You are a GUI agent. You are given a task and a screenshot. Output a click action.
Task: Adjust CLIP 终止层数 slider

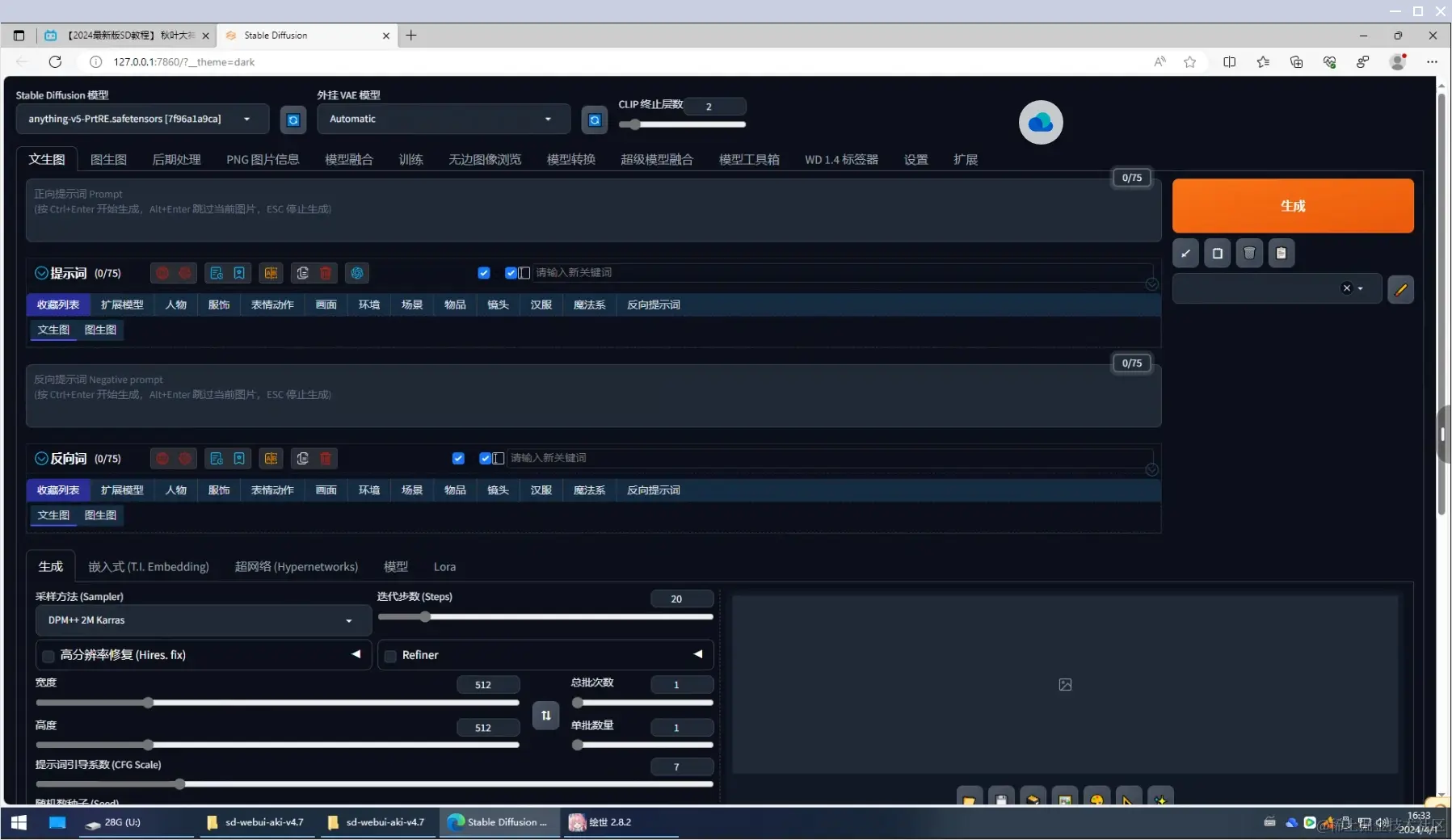click(x=682, y=124)
